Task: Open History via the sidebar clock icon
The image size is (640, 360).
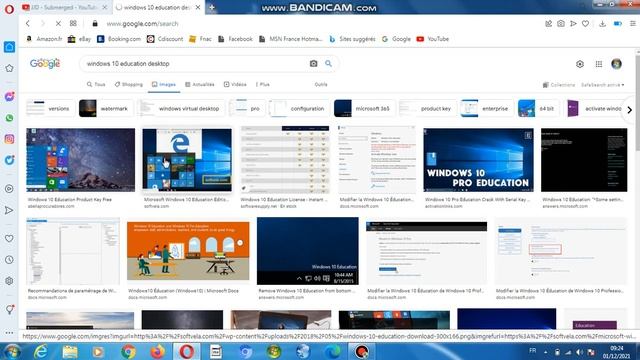Action: coord(9,260)
